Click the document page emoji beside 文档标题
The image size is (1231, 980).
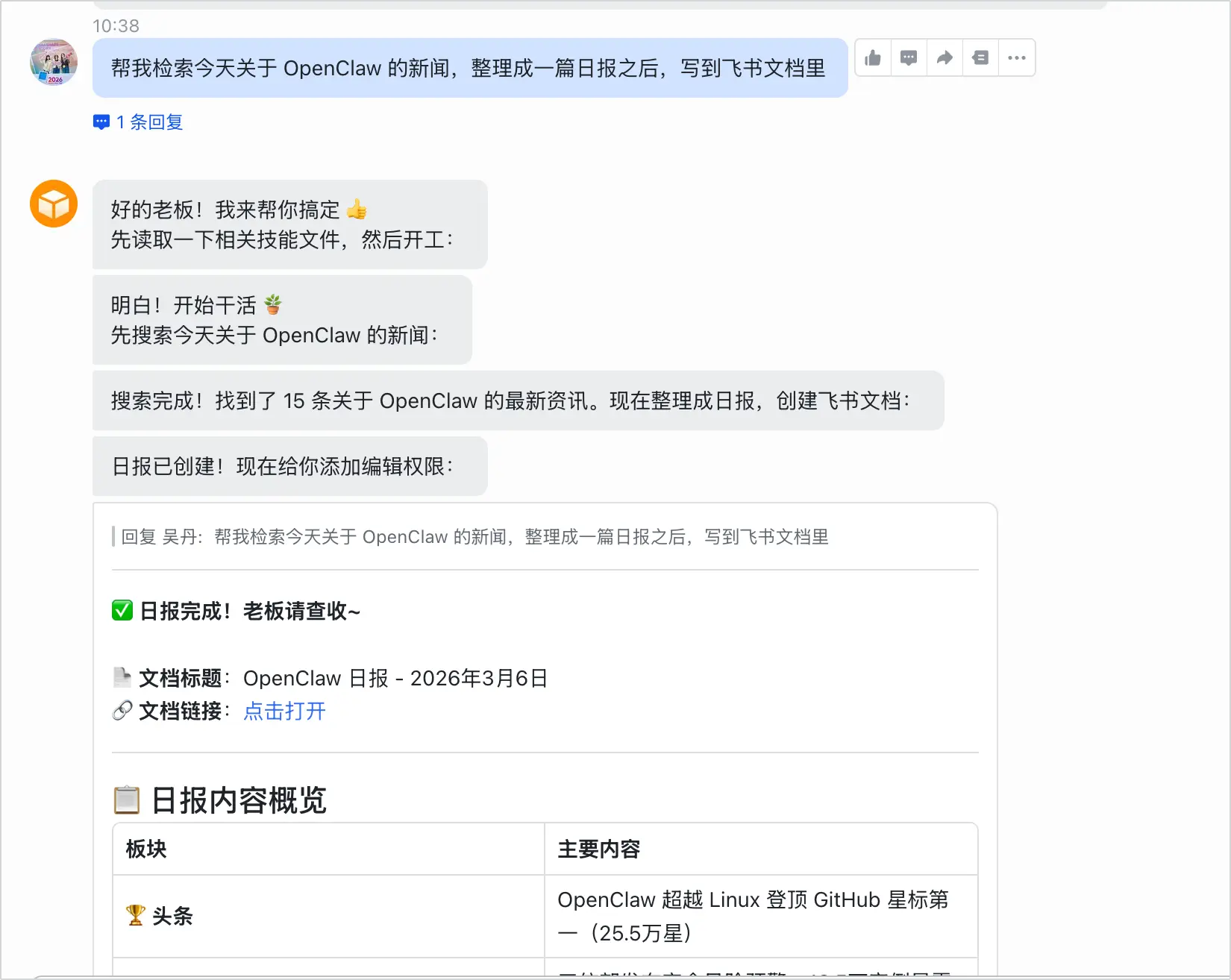122,677
